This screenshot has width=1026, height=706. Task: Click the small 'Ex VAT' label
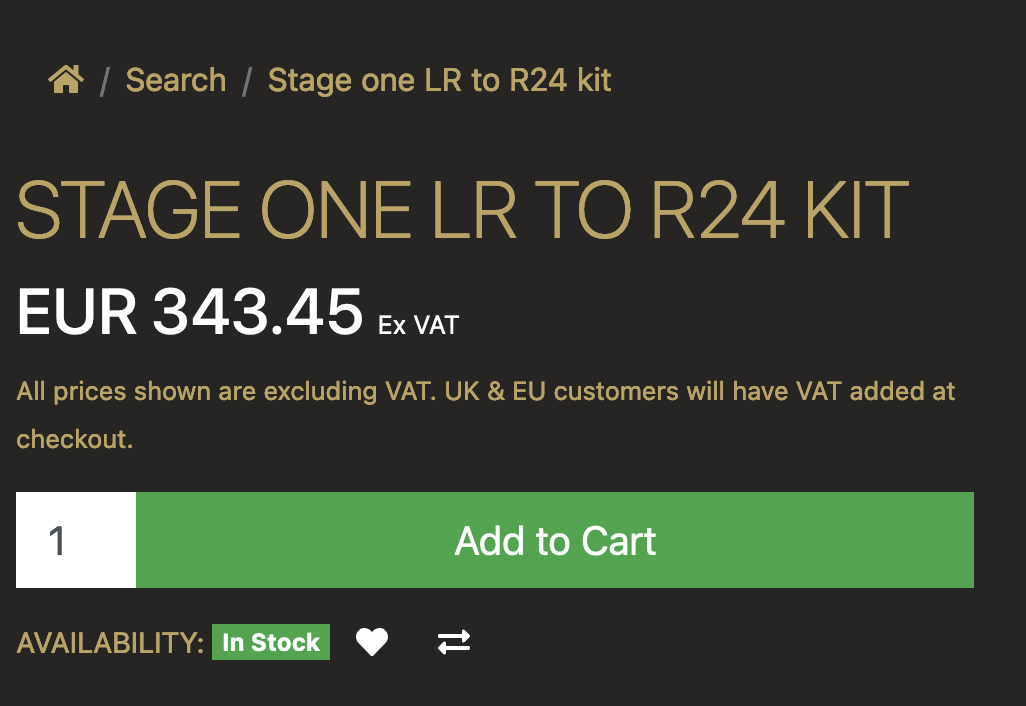tap(418, 325)
